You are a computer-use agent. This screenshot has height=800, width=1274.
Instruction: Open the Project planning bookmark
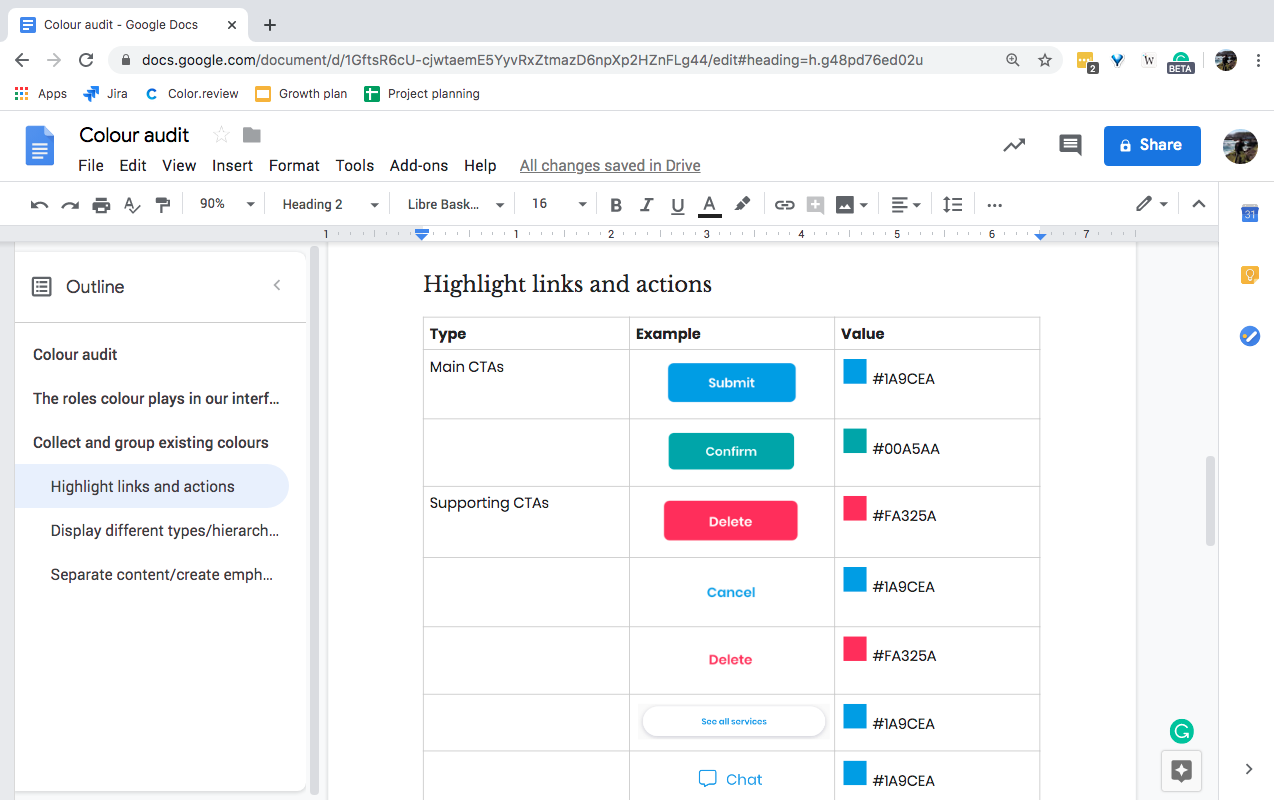coord(422,94)
